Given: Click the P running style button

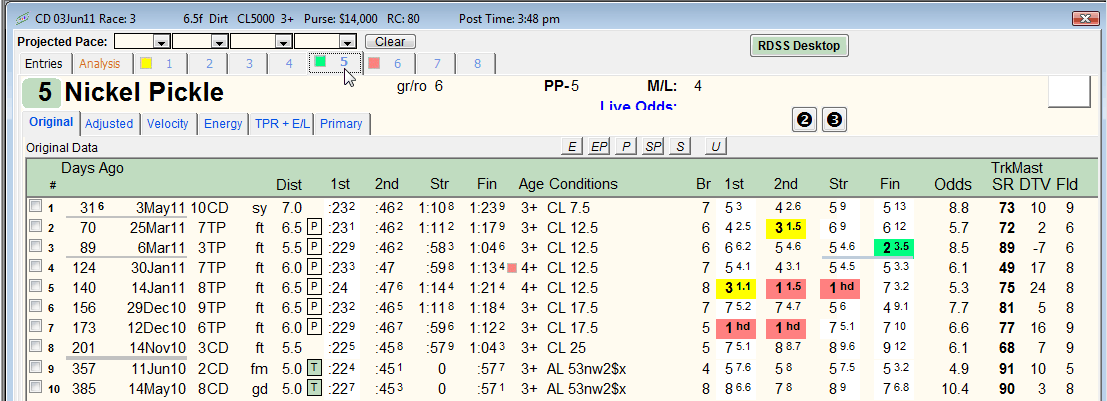Looking at the screenshot, I should point(626,146).
